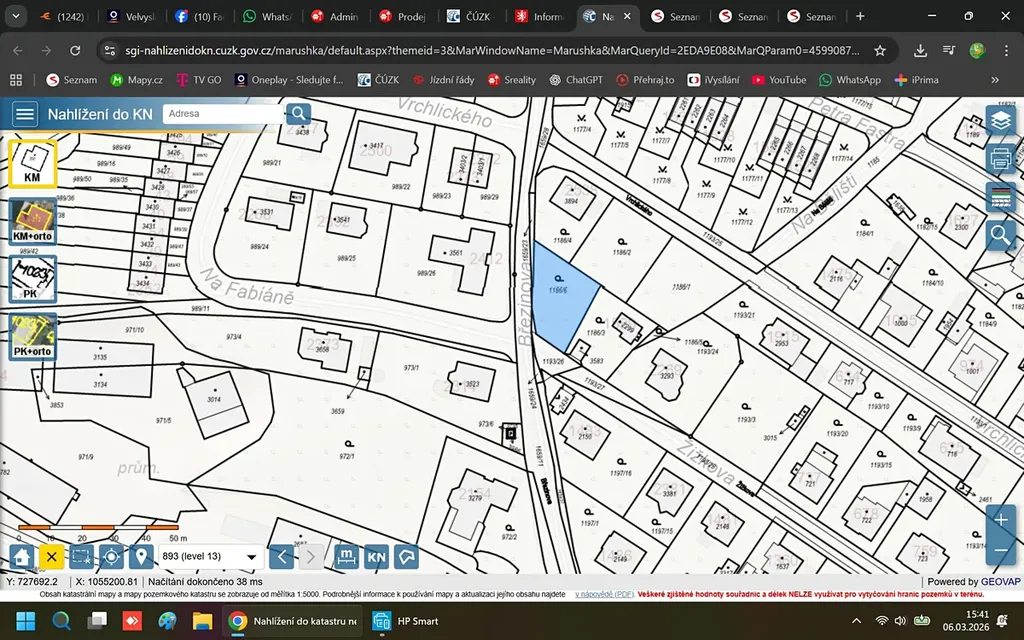1024x640 pixels.
Task: Switch to KM+orto map view
Action: 32,222
